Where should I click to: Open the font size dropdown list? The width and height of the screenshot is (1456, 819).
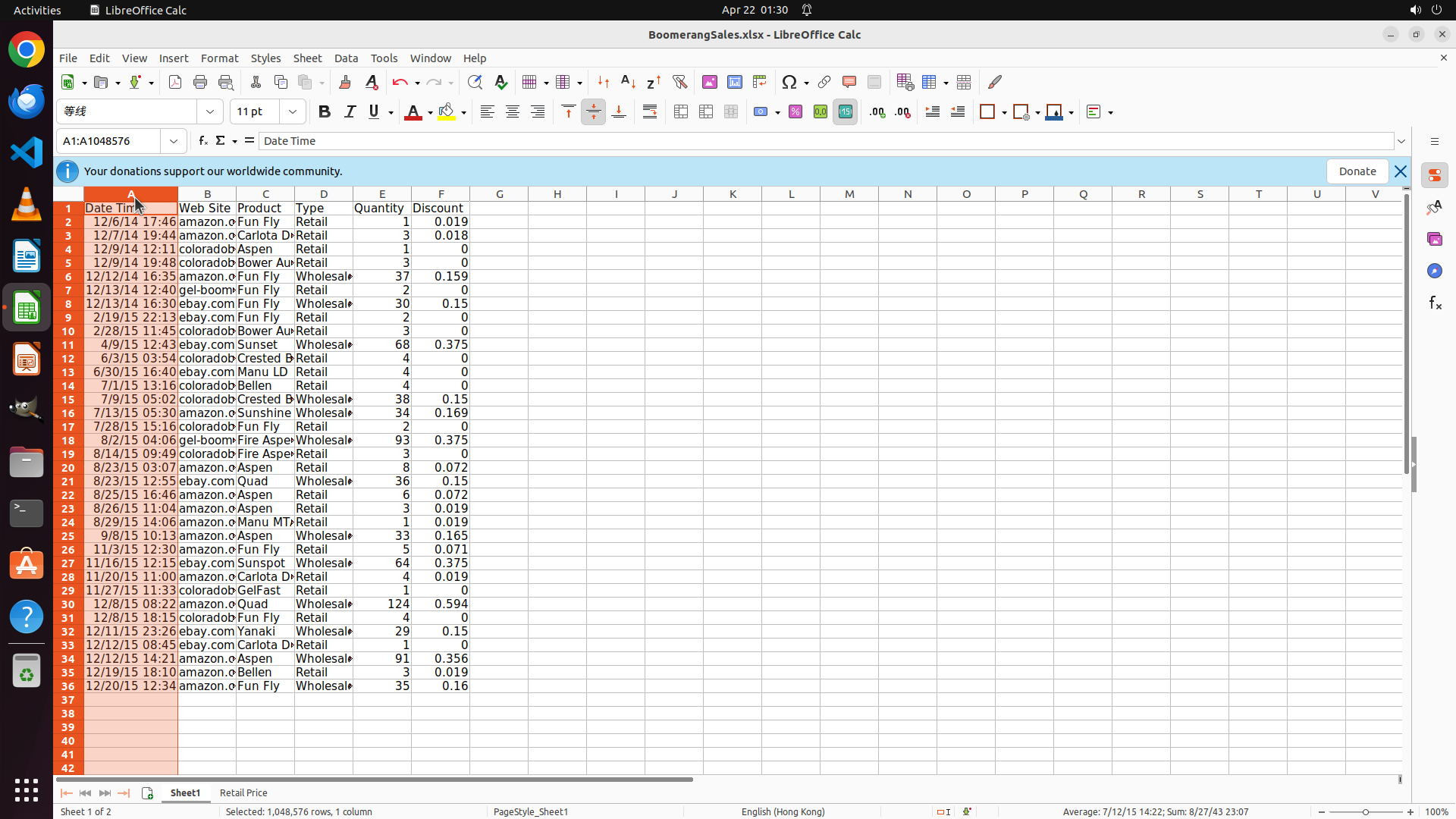(293, 112)
